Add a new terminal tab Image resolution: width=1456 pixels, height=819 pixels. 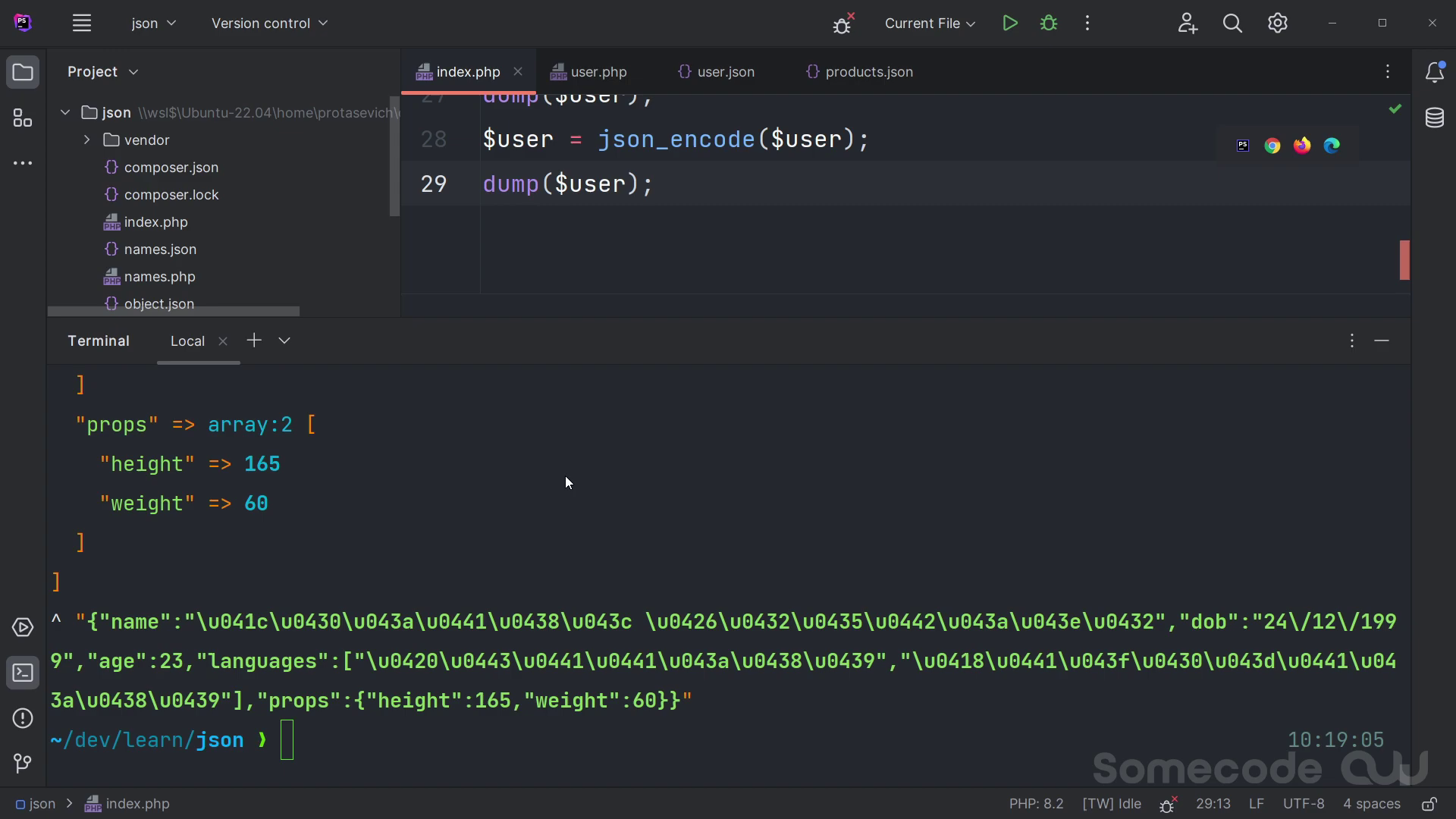pos(254,340)
